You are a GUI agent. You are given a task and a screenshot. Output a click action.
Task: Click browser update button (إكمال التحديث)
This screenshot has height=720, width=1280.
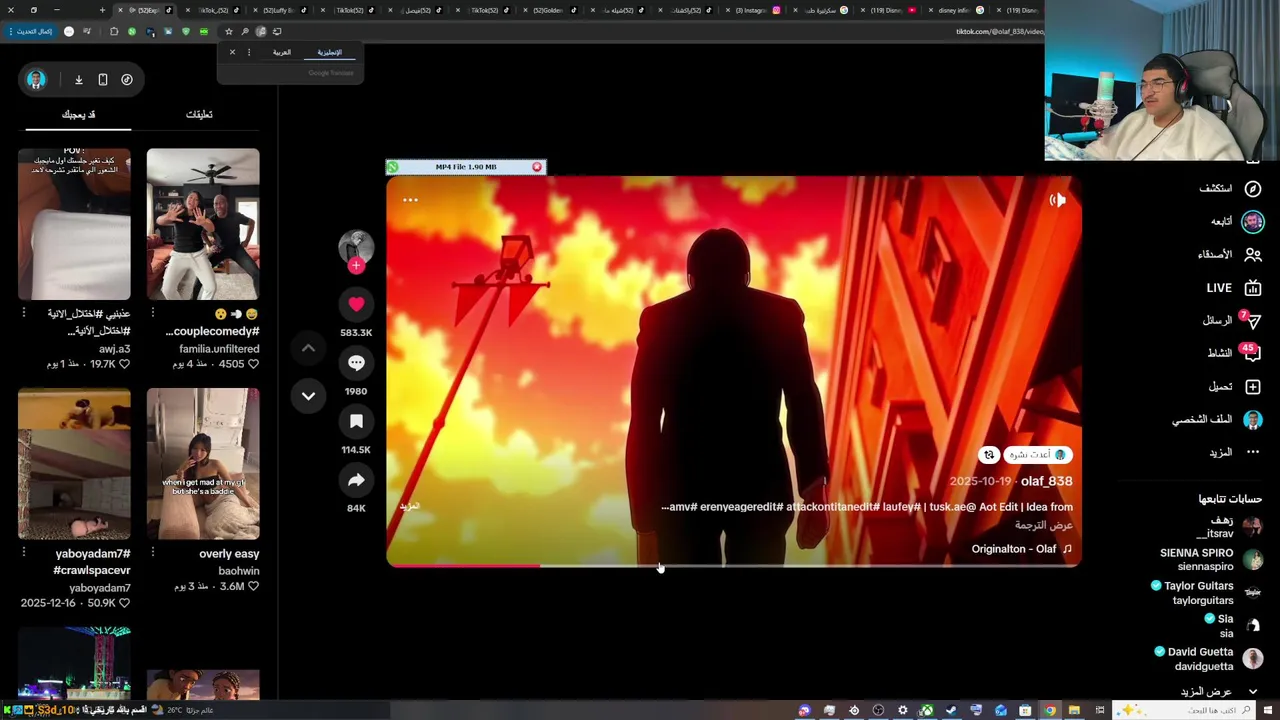(x=30, y=31)
